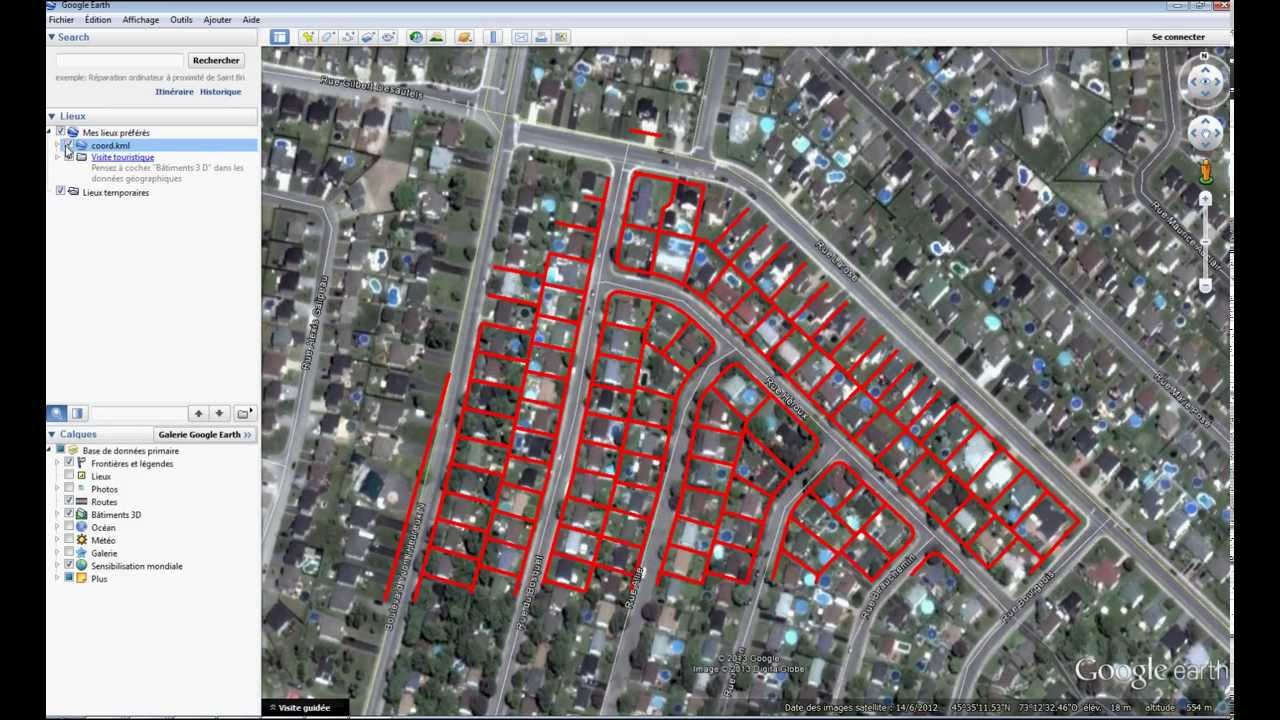
Task: Click the Record a Tour icon
Action: pyautogui.click(x=388, y=37)
